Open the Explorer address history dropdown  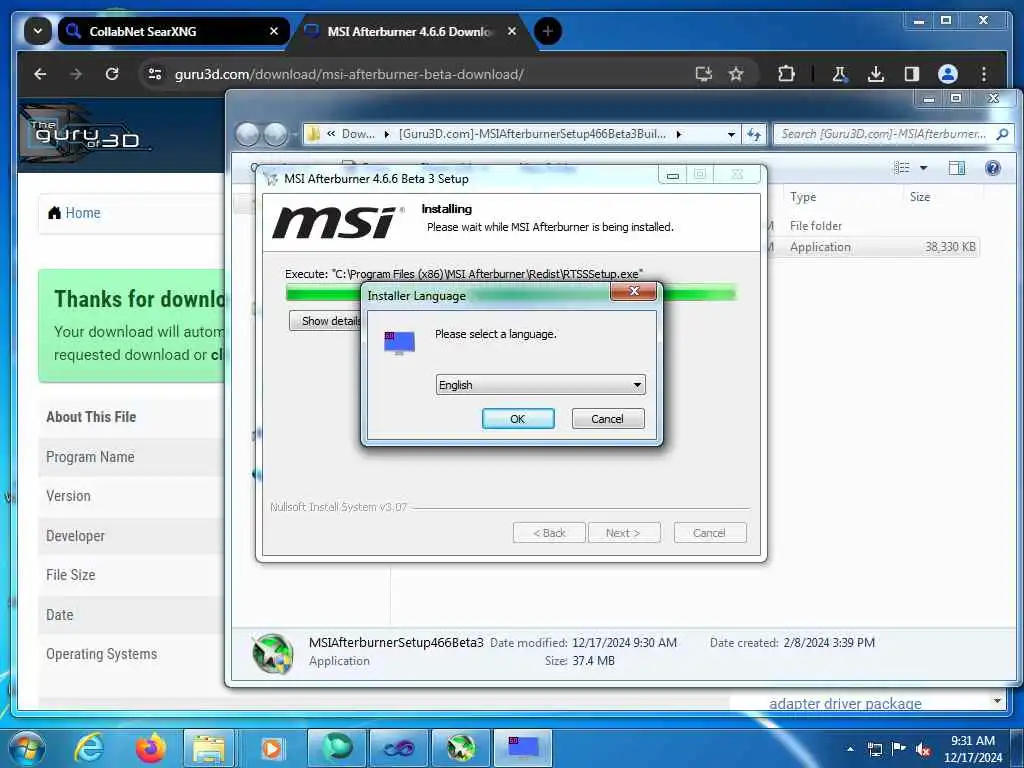pos(731,135)
